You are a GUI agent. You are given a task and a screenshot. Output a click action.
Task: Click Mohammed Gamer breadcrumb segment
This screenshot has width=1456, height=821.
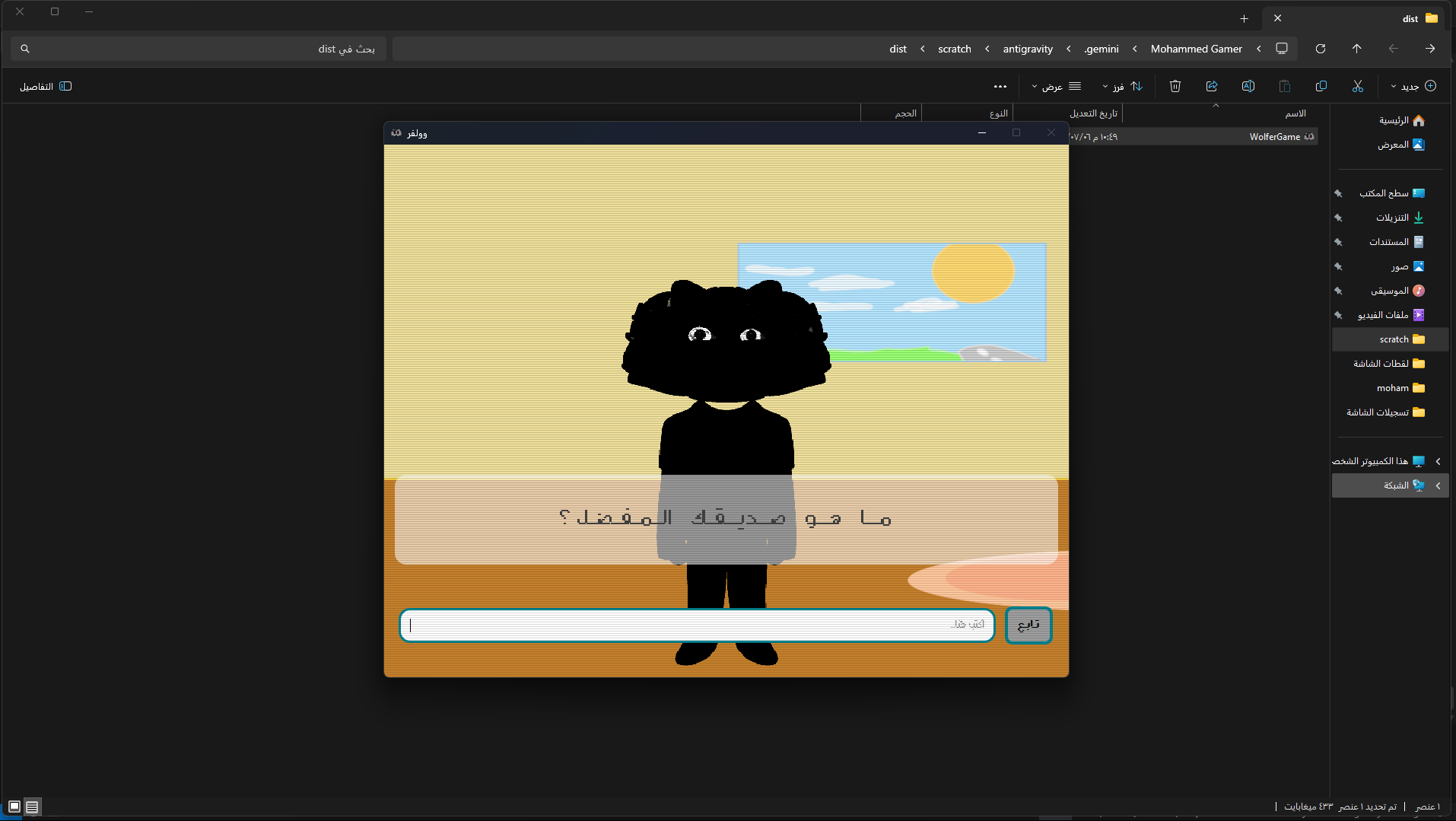tap(1197, 49)
